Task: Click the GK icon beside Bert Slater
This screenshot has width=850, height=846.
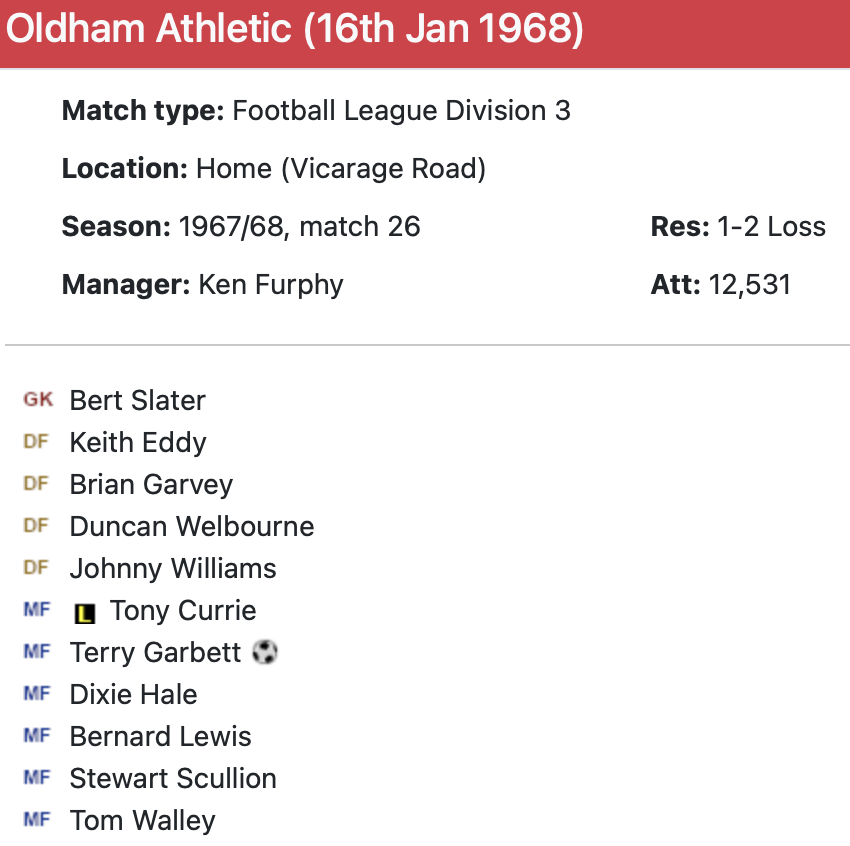Action: (38, 400)
